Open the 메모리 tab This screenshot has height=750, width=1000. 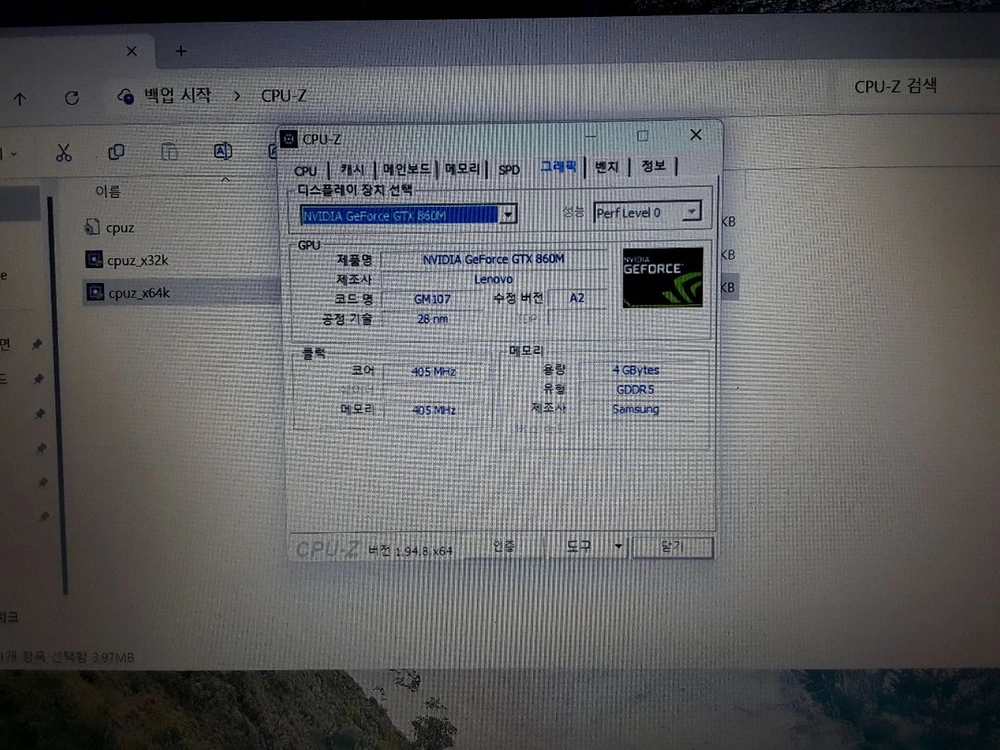(462, 168)
